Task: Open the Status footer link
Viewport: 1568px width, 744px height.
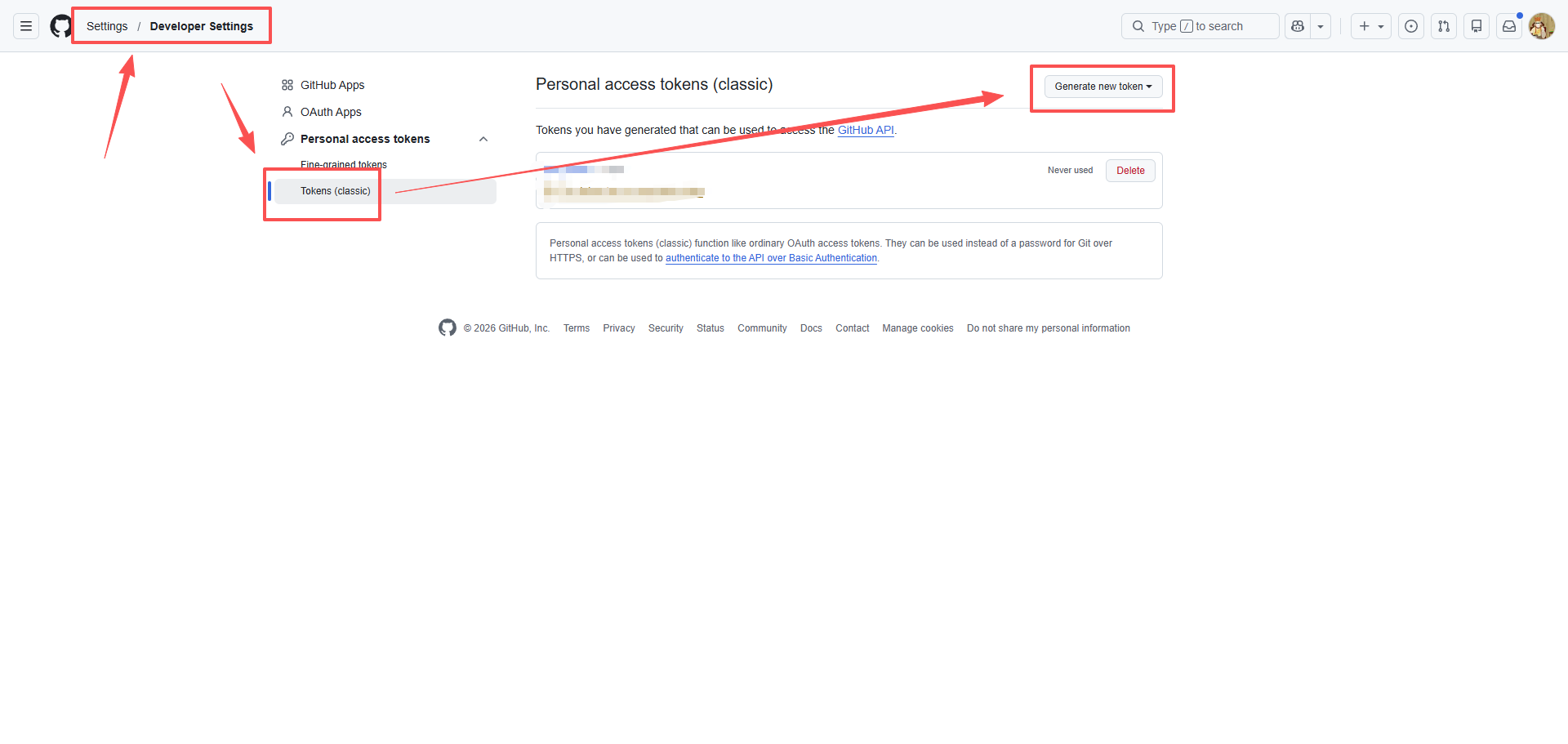Action: click(710, 328)
